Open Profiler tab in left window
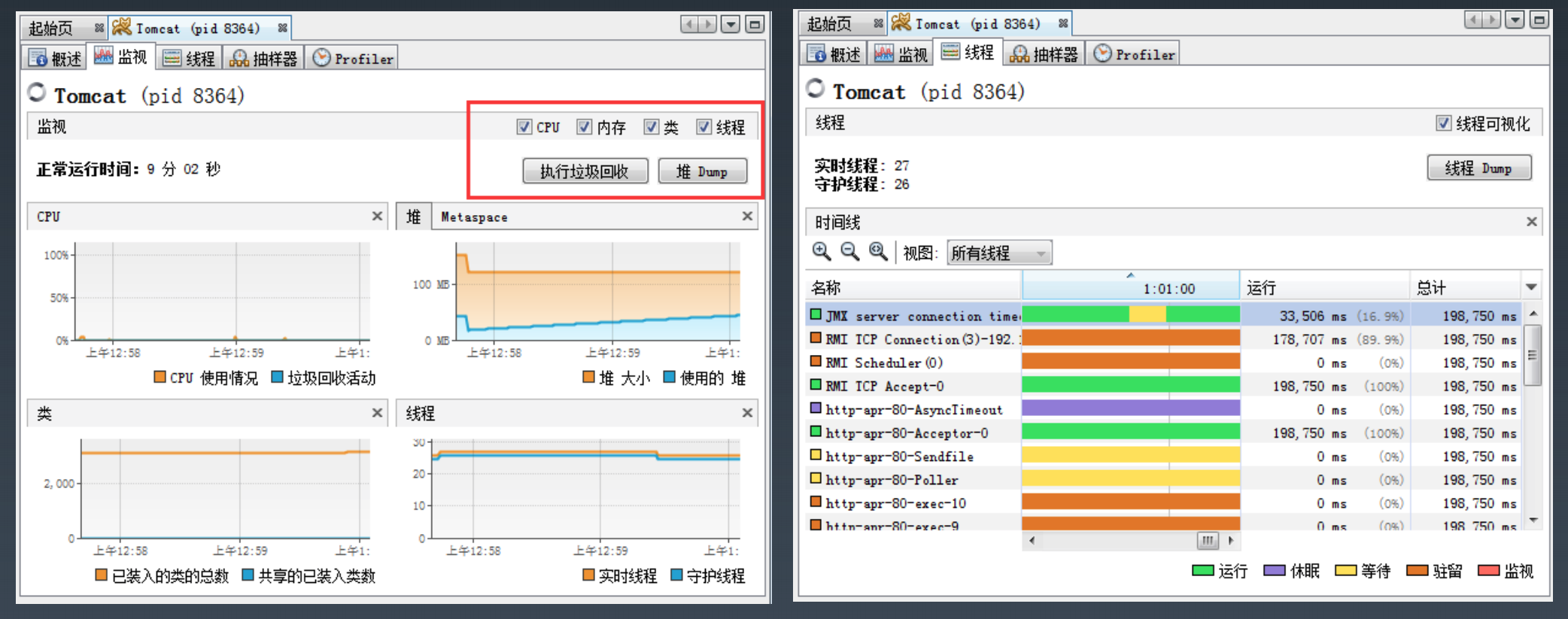Image resolution: width=1568 pixels, height=619 pixels. click(352, 58)
